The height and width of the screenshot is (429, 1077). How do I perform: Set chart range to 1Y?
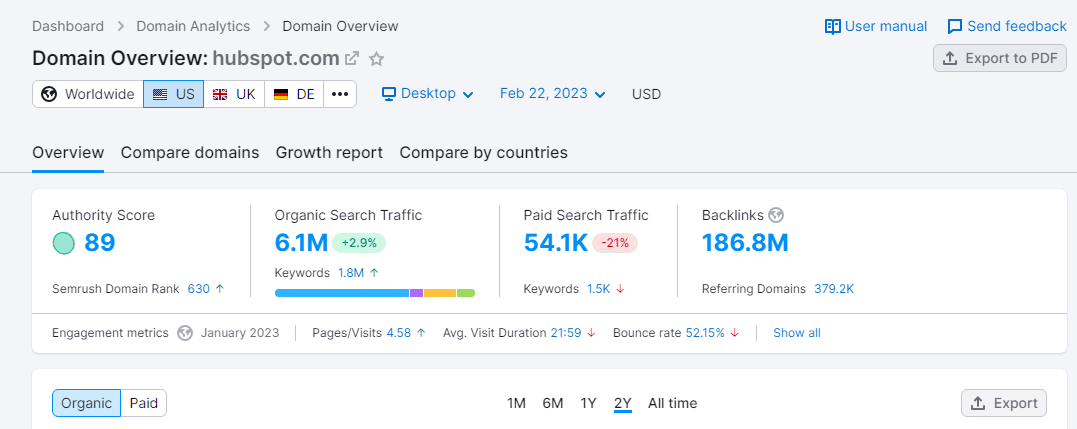(589, 403)
